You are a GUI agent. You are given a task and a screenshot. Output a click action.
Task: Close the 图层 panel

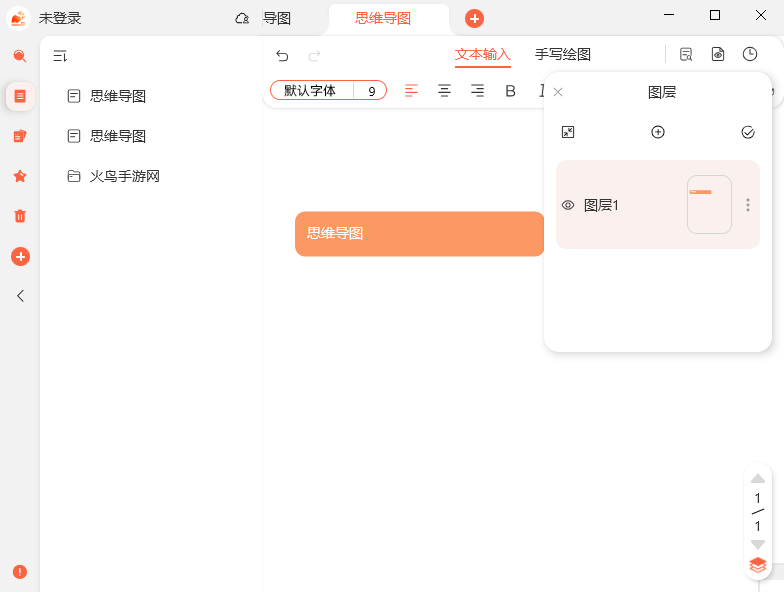(x=558, y=92)
